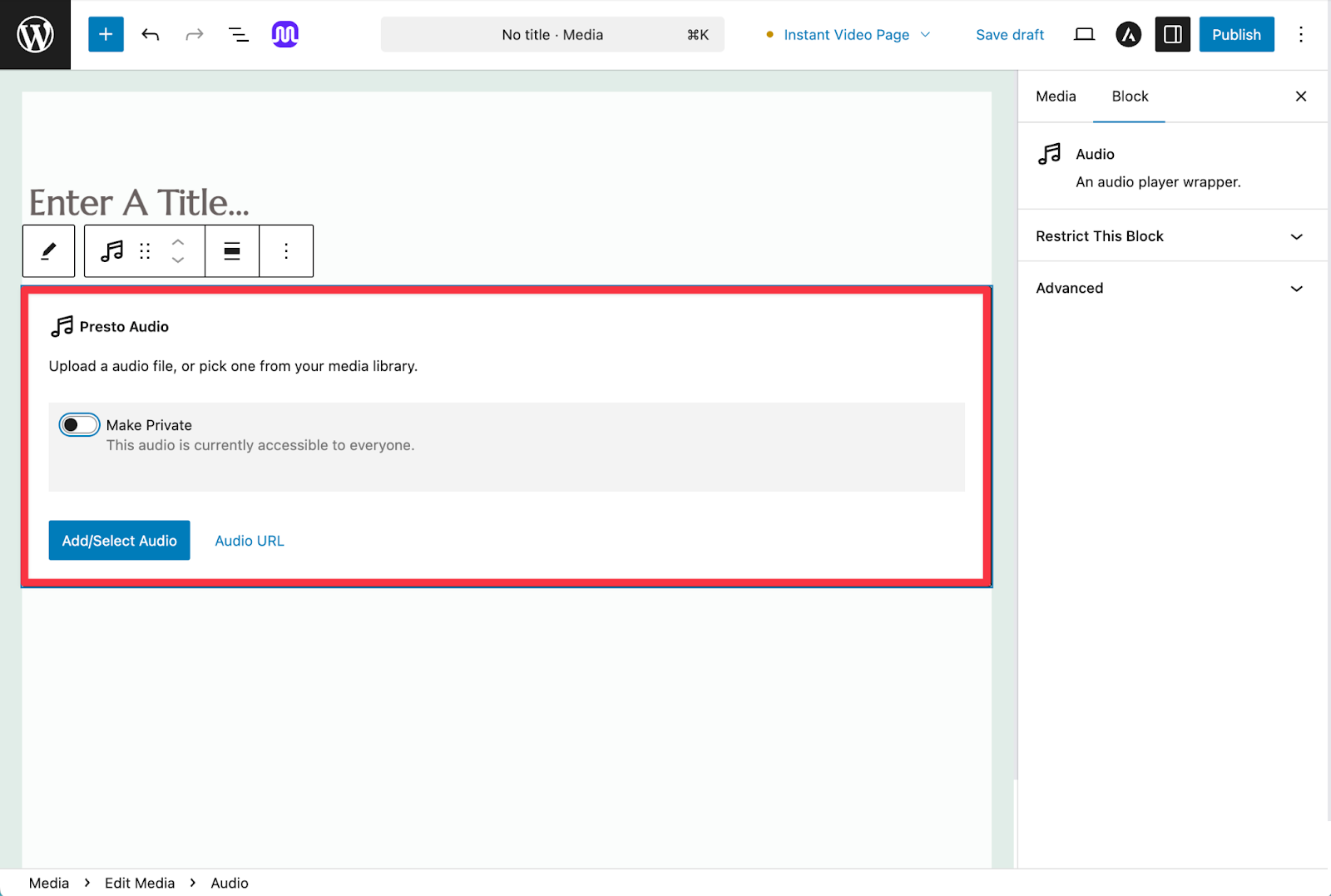Viewport: 1331px width, 896px height.
Task: Click the Enter A Title field
Action: point(139,201)
